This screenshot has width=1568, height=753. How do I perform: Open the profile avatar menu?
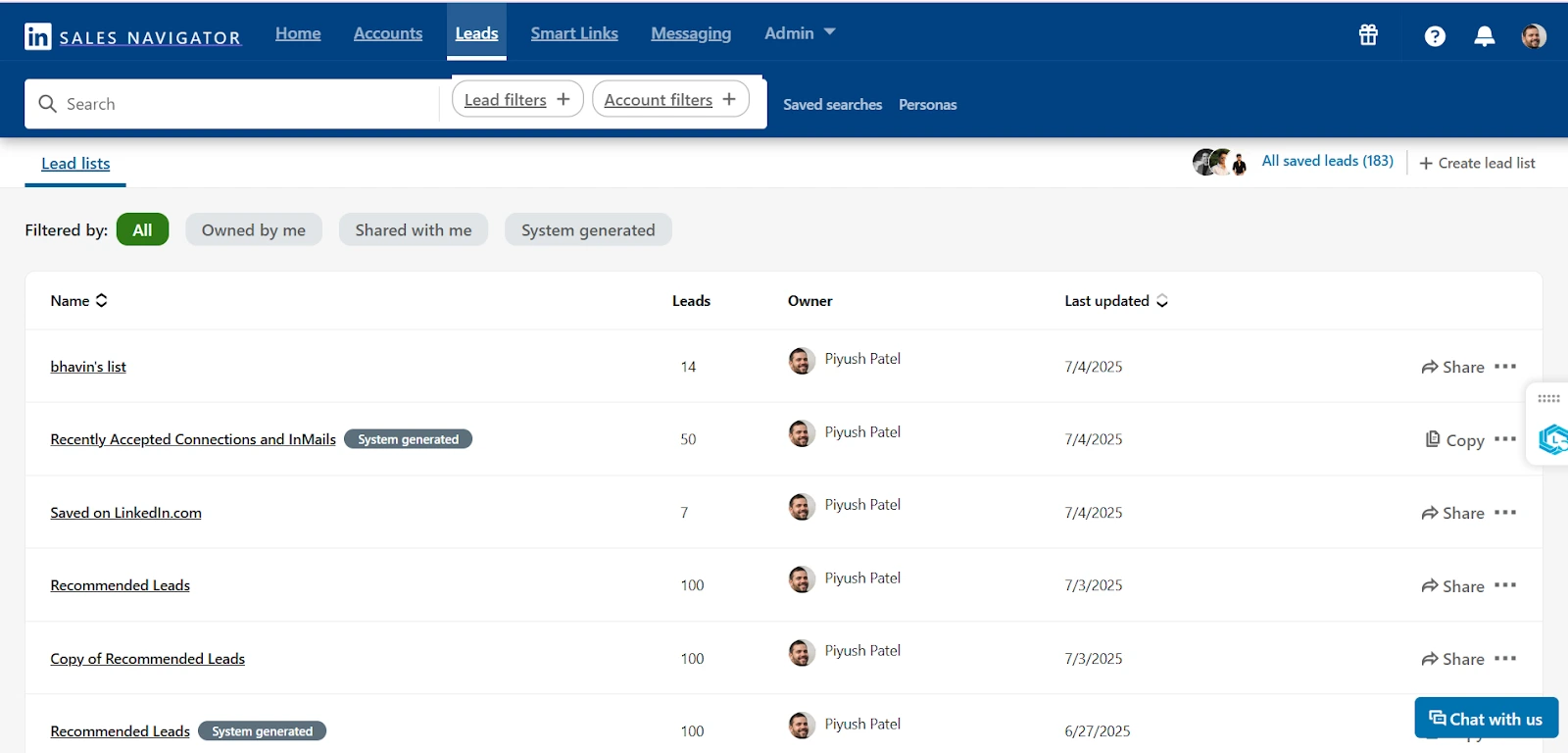tap(1534, 36)
